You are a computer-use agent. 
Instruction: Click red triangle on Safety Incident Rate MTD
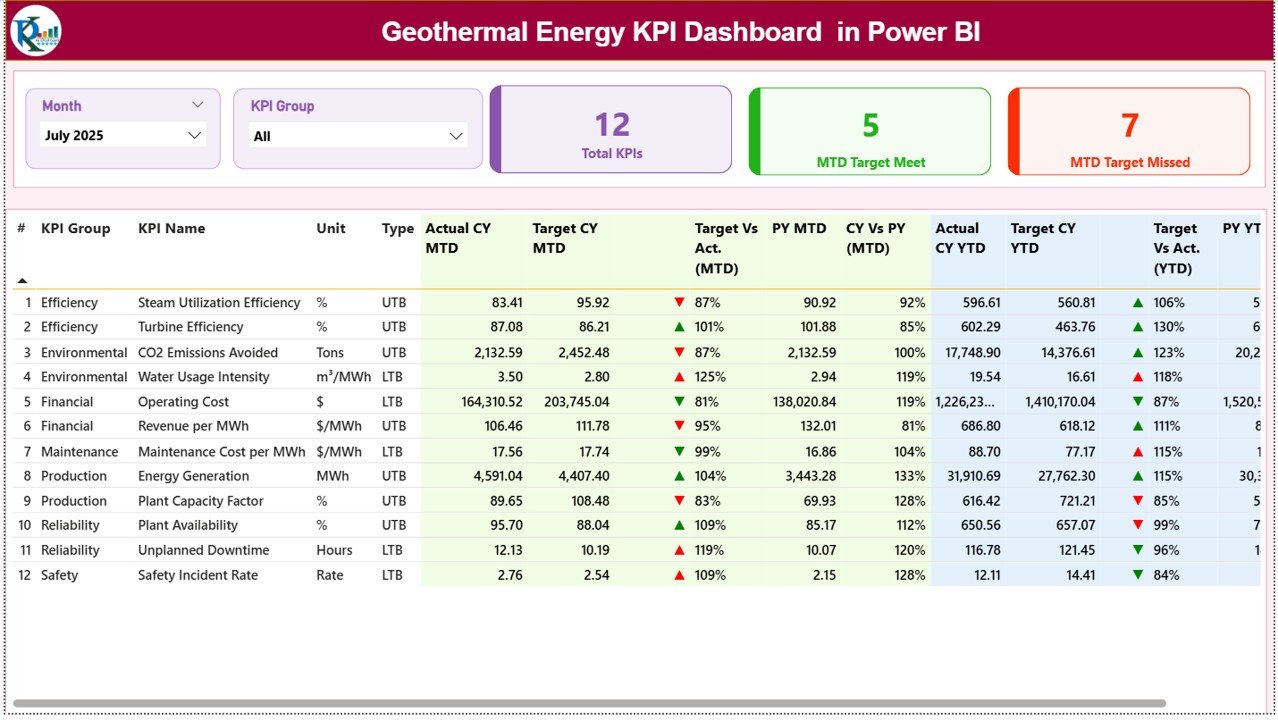tap(680, 575)
